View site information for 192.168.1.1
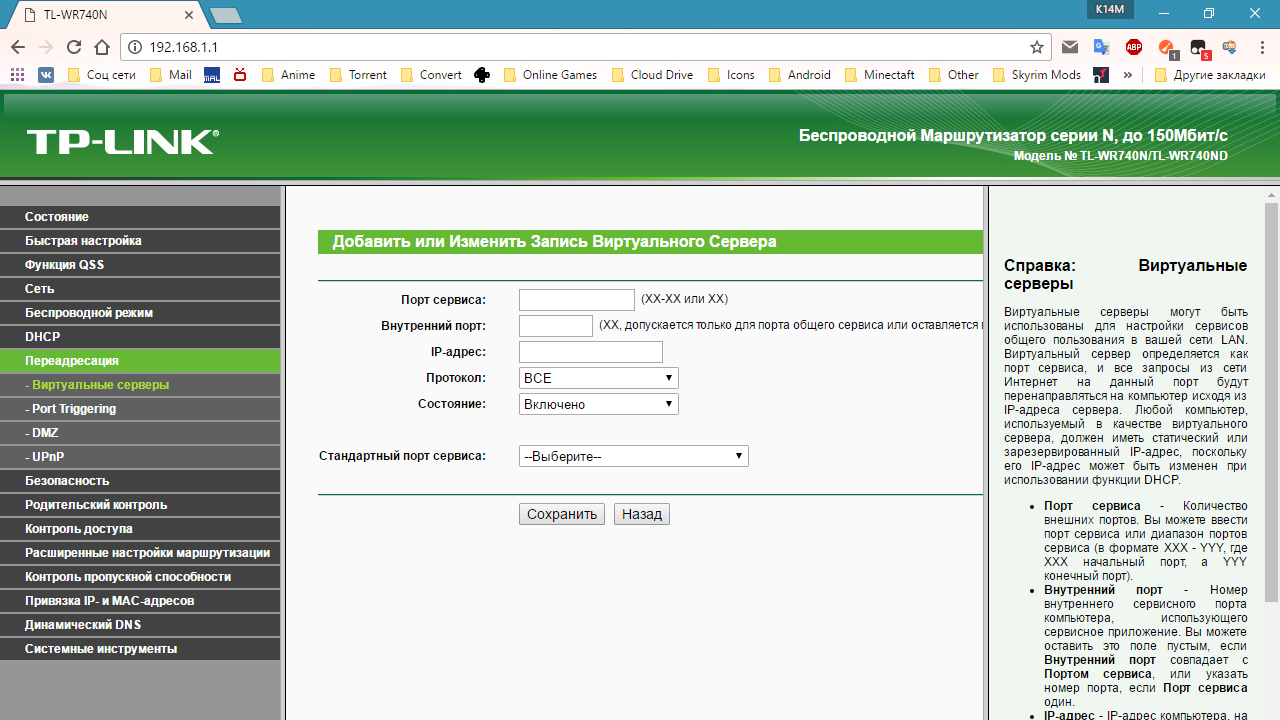This screenshot has width=1280, height=720. click(135, 47)
